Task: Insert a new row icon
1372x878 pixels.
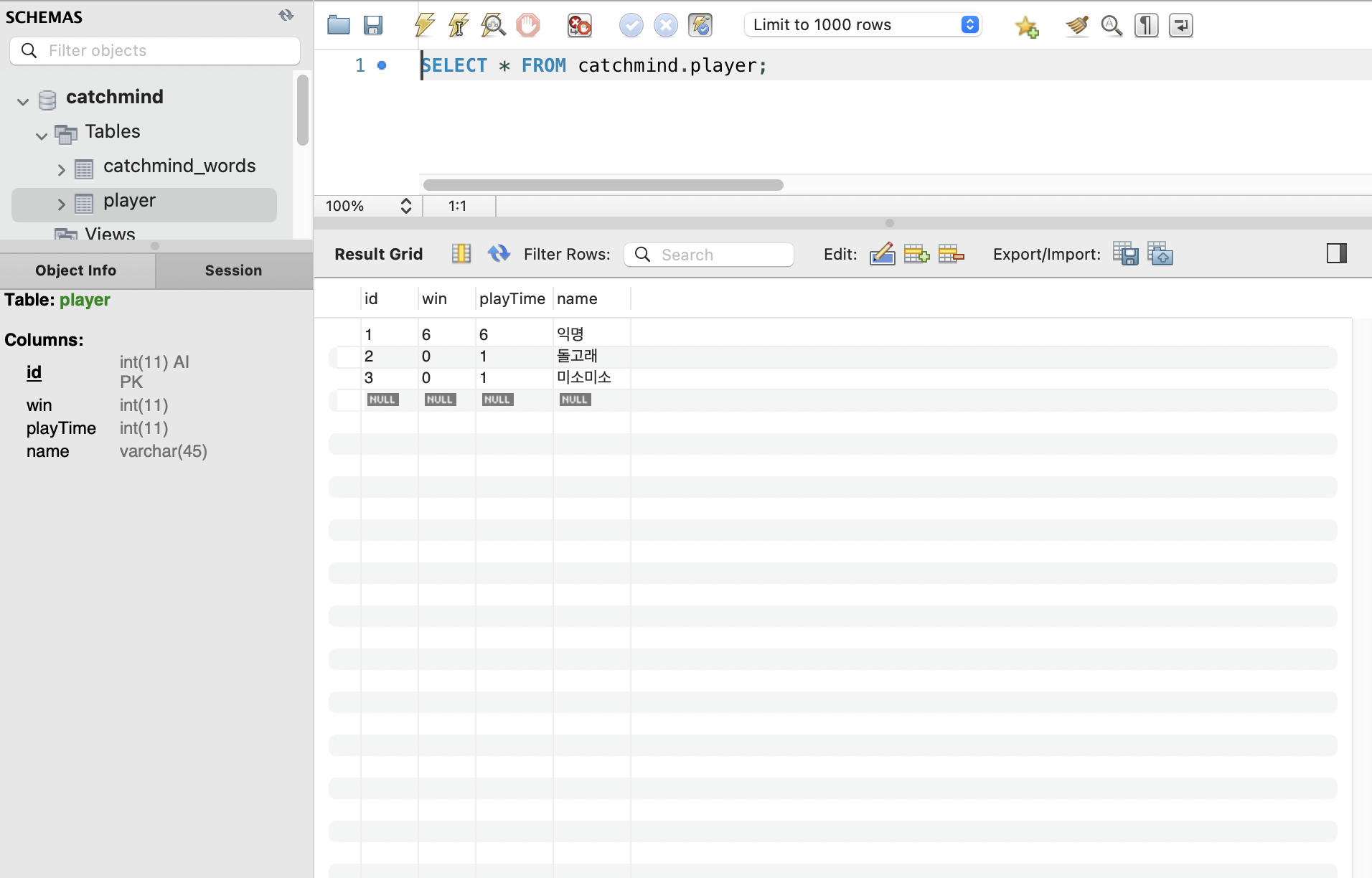Action: pos(916,254)
